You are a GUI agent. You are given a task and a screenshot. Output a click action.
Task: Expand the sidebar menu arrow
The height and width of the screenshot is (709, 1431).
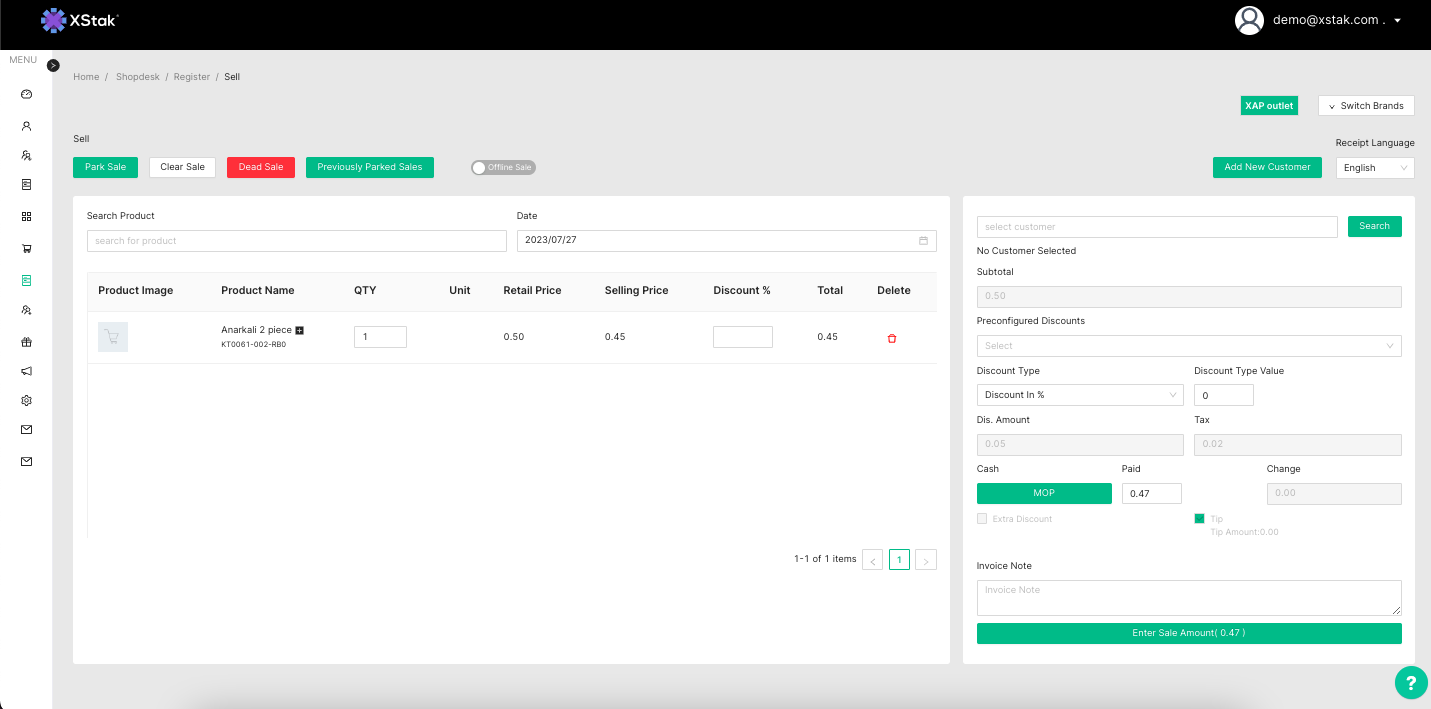click(x=54, y=65)
